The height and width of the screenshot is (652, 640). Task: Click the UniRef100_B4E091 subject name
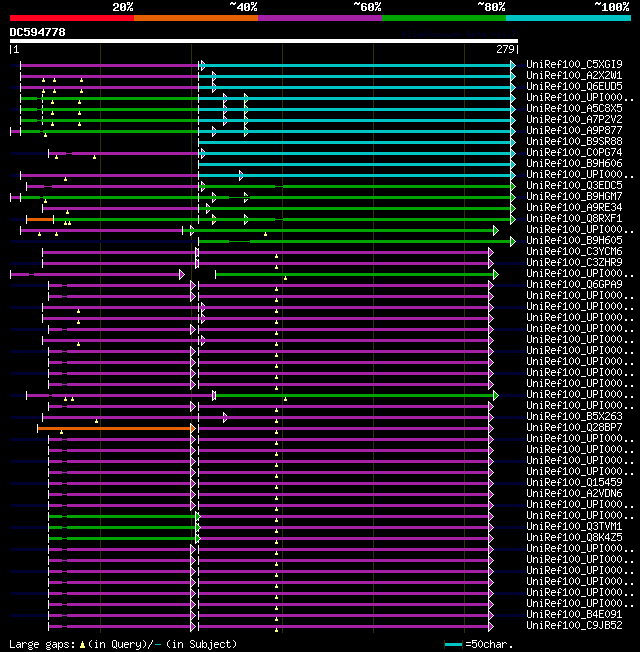pyautogui.click(x=574, y=615)
